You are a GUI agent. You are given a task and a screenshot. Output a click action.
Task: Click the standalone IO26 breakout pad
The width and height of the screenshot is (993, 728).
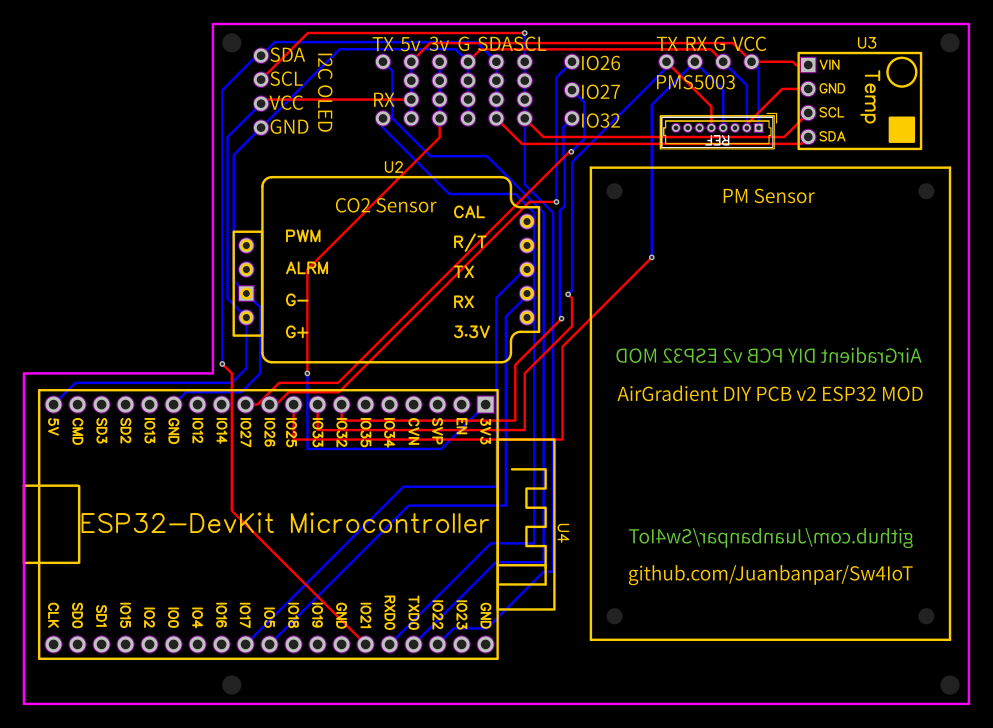[572, 62]
